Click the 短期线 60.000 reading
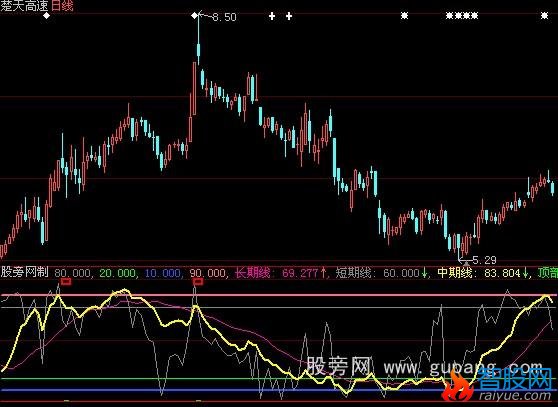 tap(382, 273)
